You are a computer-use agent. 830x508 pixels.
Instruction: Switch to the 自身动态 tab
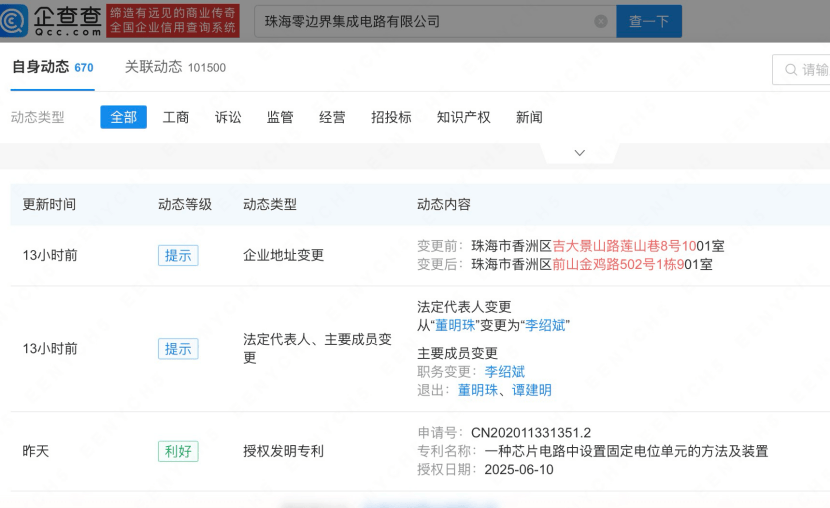40,67
